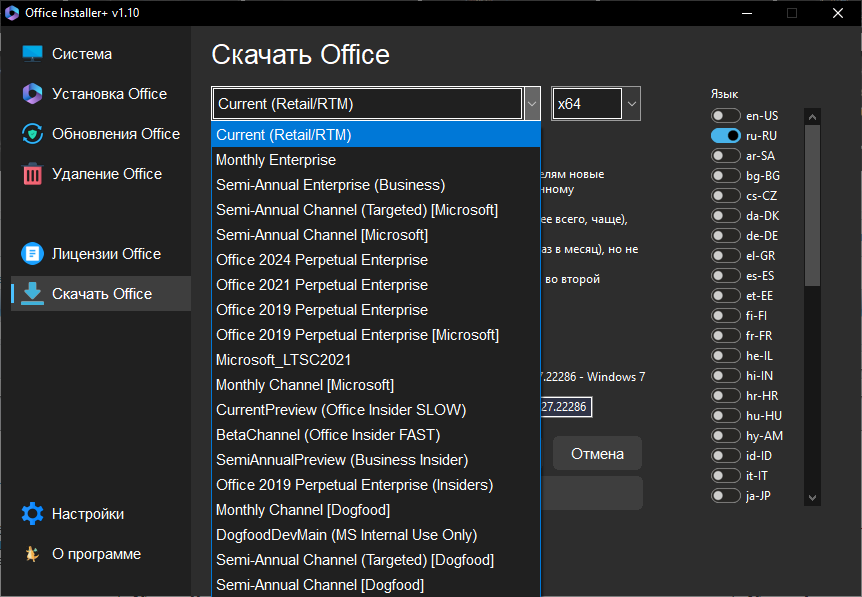Click the Система monitor icon
Viewport: 862px width, 597px height.
tap(33, 54)
